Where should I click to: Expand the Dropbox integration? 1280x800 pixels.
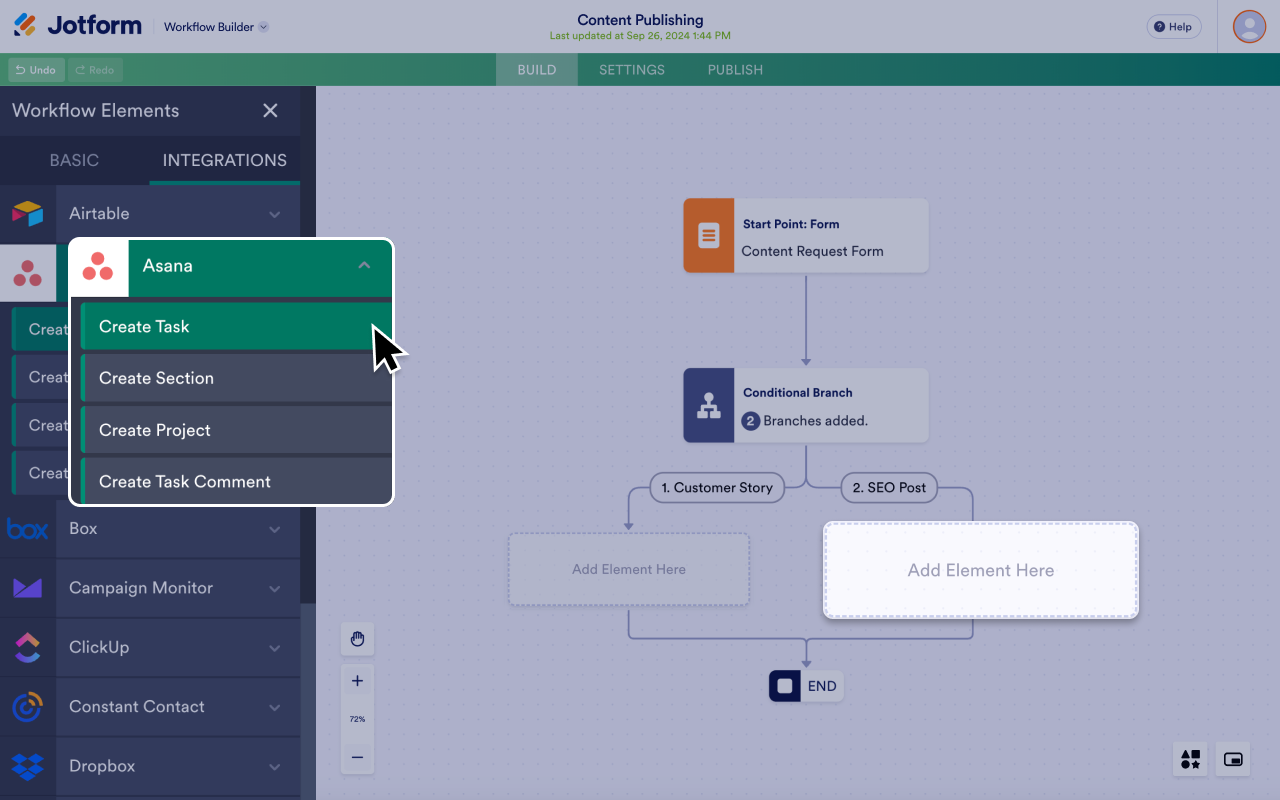coord(275,767)
